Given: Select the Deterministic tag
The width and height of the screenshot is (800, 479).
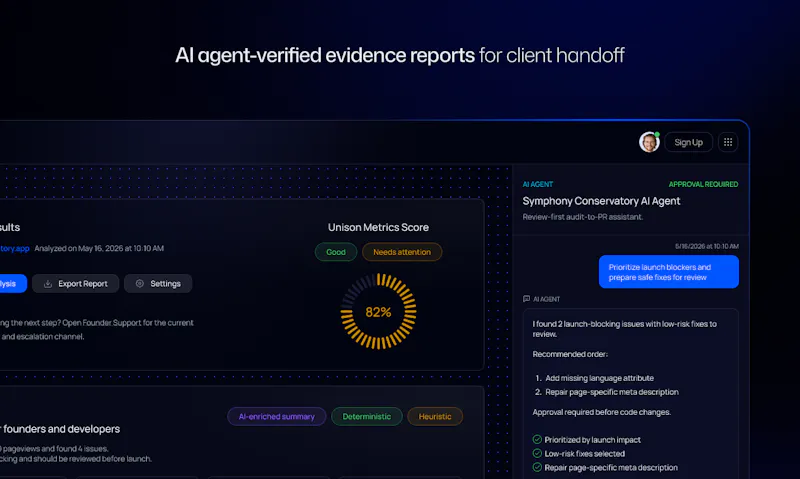Looking at the screenshot, I should click(x=367, y=417).
